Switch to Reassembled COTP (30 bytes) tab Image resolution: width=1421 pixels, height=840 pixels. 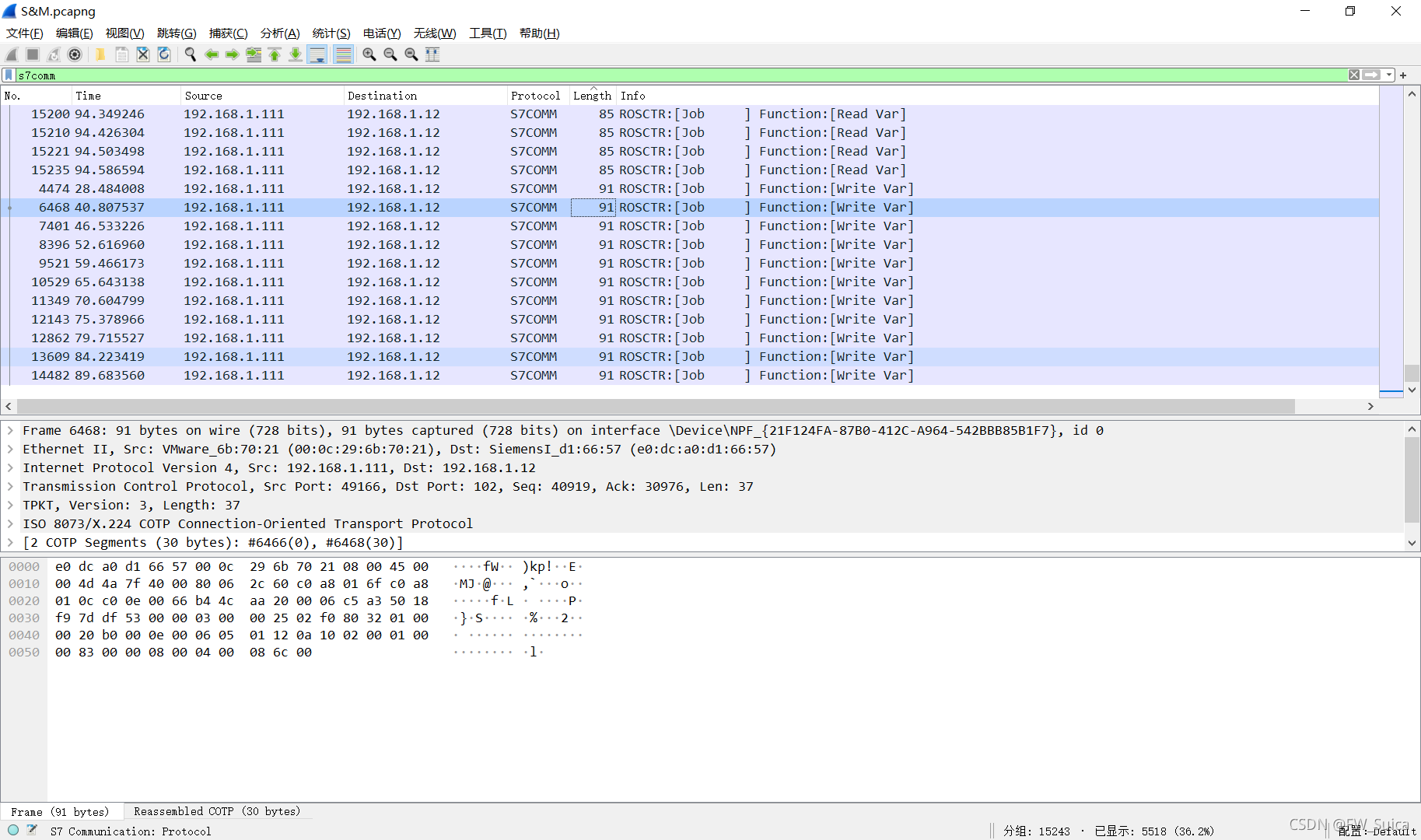click(x=217, y=811)
